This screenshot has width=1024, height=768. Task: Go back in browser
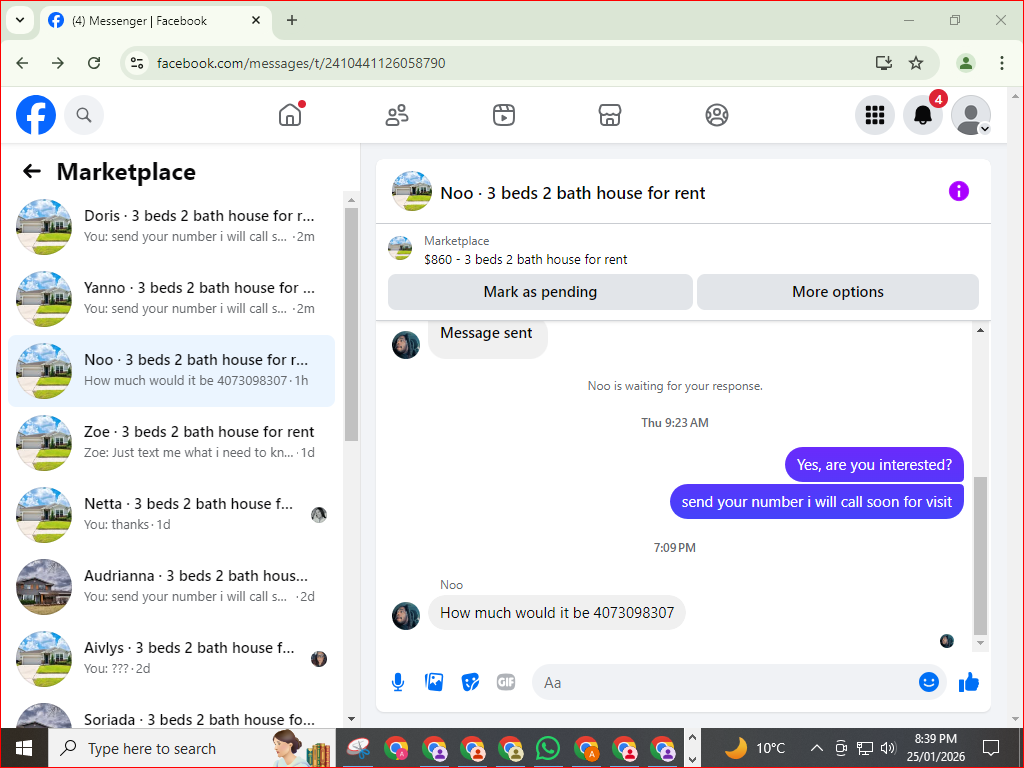tap(22, 63)
